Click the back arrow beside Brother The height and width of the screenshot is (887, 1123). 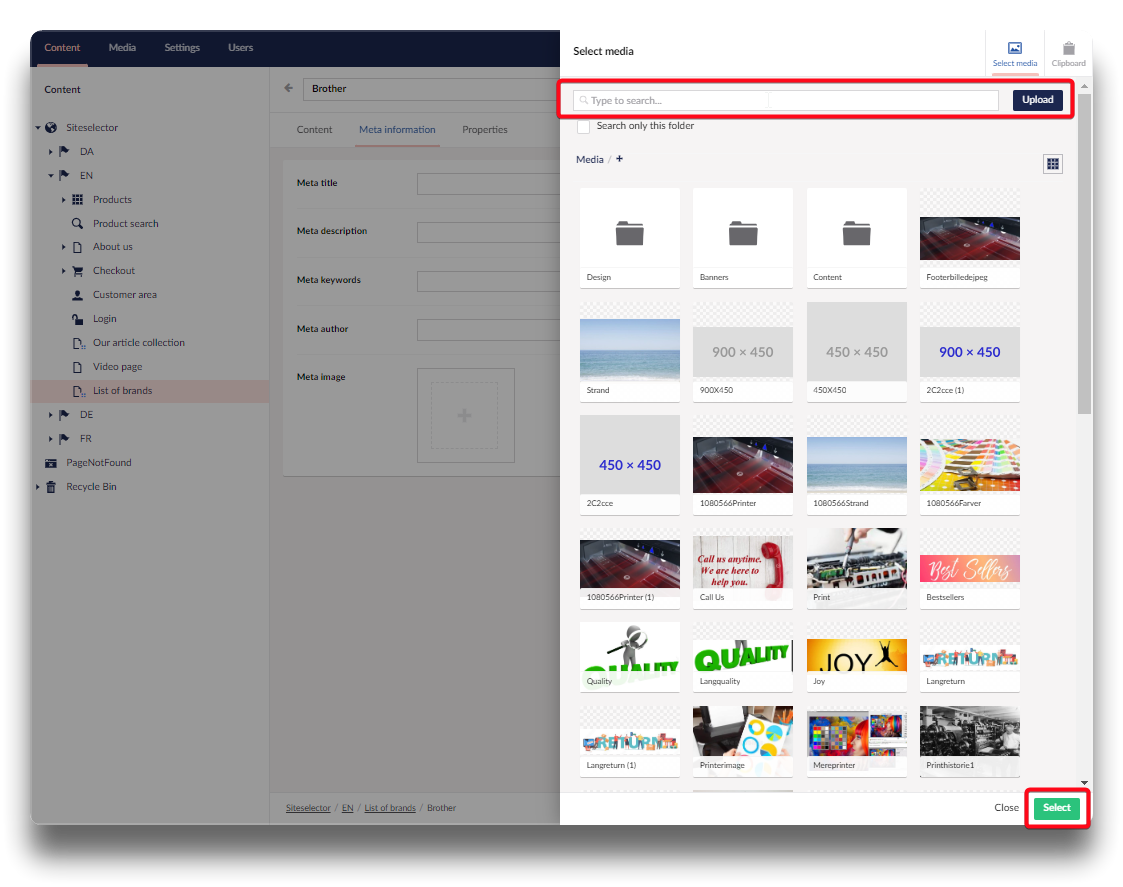point(289,88)
